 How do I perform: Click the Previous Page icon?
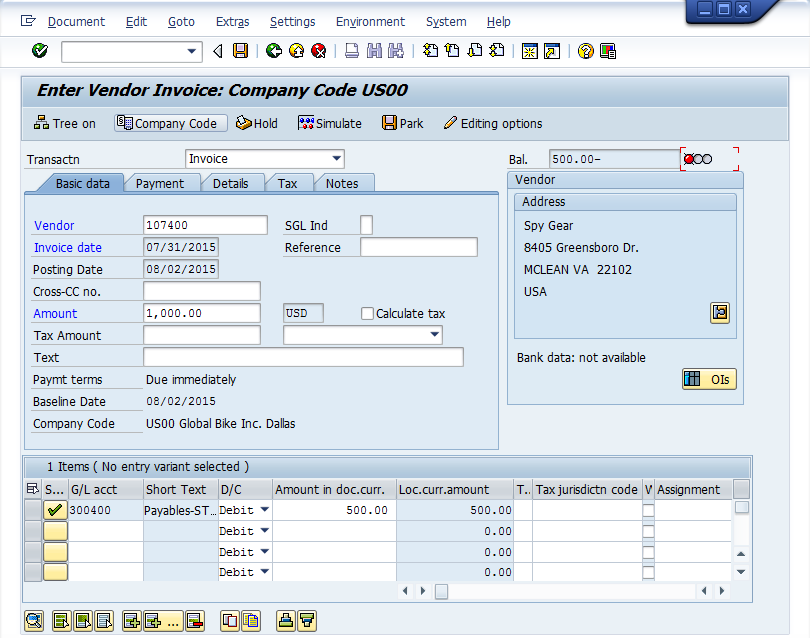point(452,51)
